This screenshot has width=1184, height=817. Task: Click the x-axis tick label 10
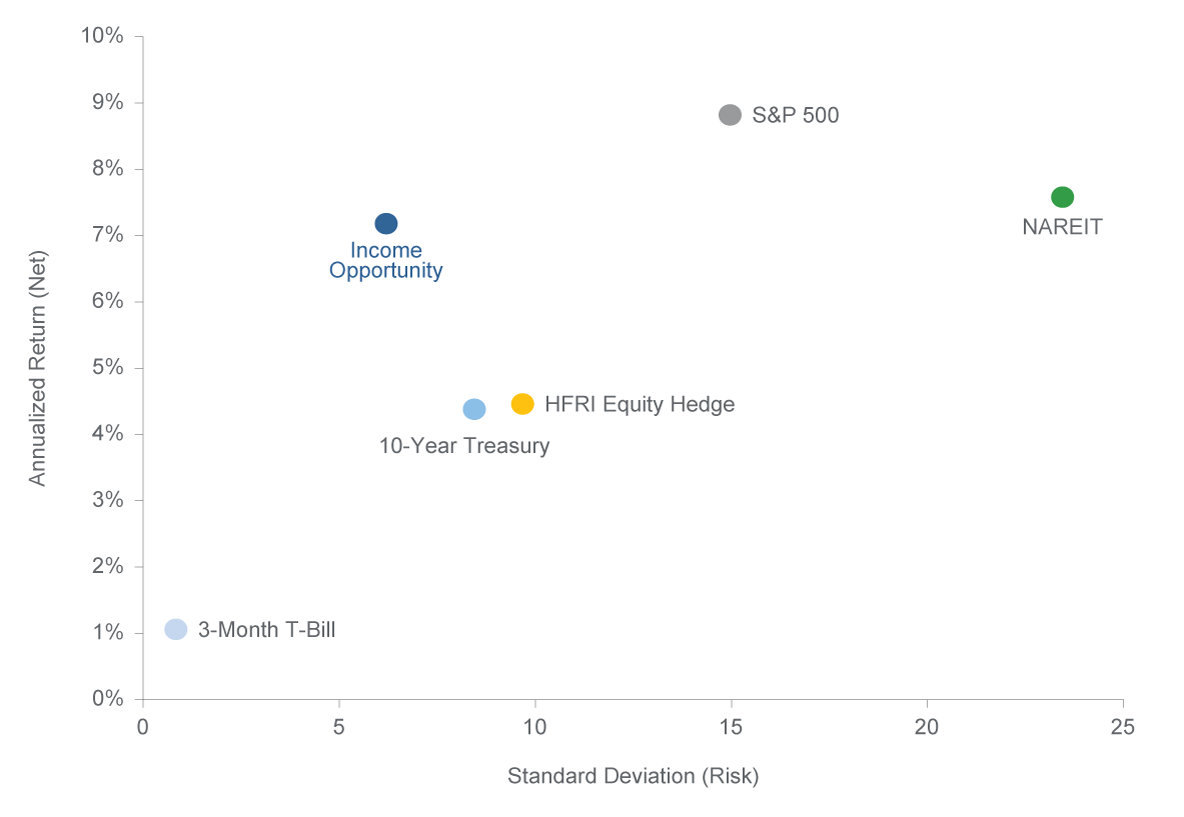535,727
